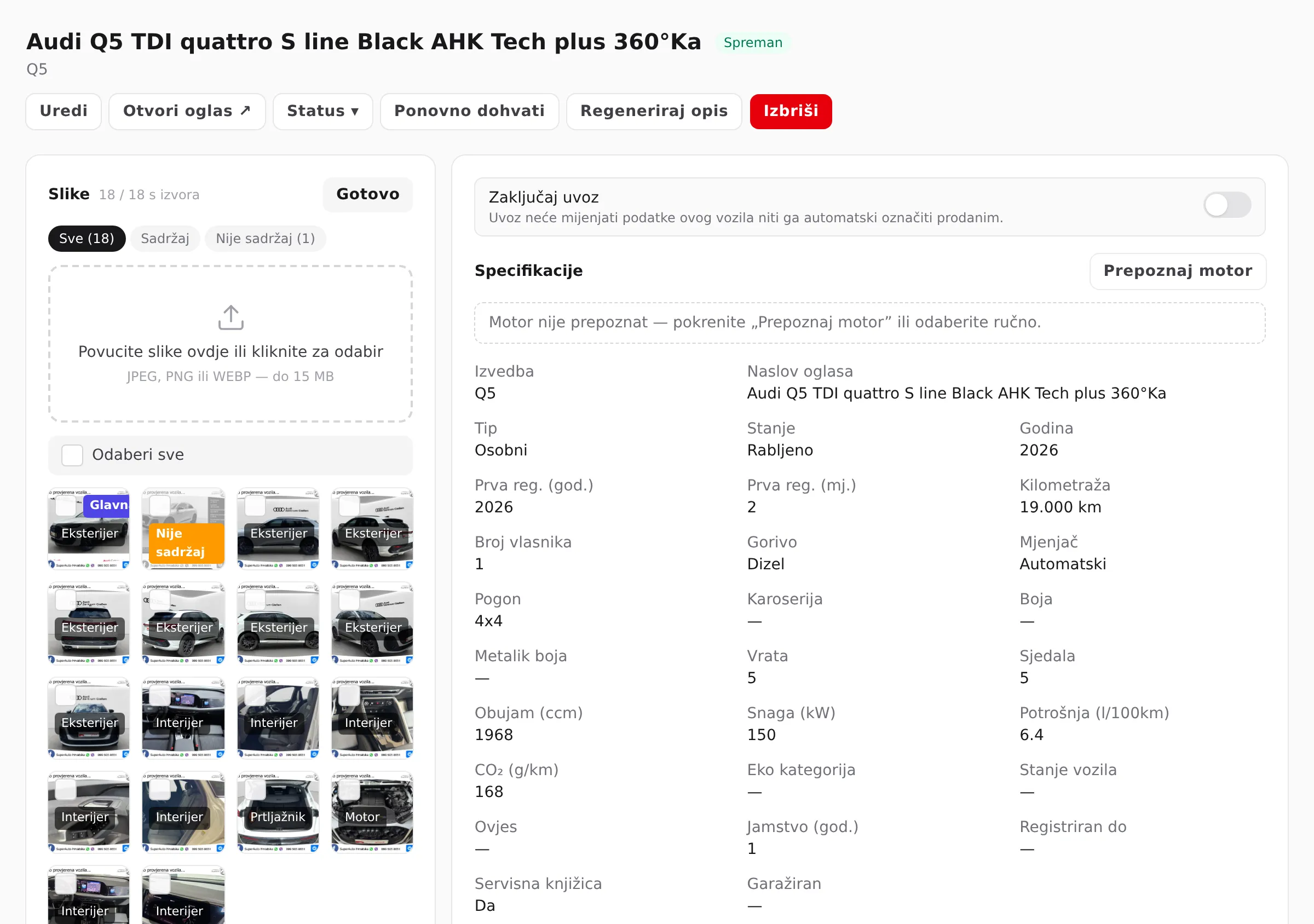Click the Uredi button
1314x924 pixels.
64,112
